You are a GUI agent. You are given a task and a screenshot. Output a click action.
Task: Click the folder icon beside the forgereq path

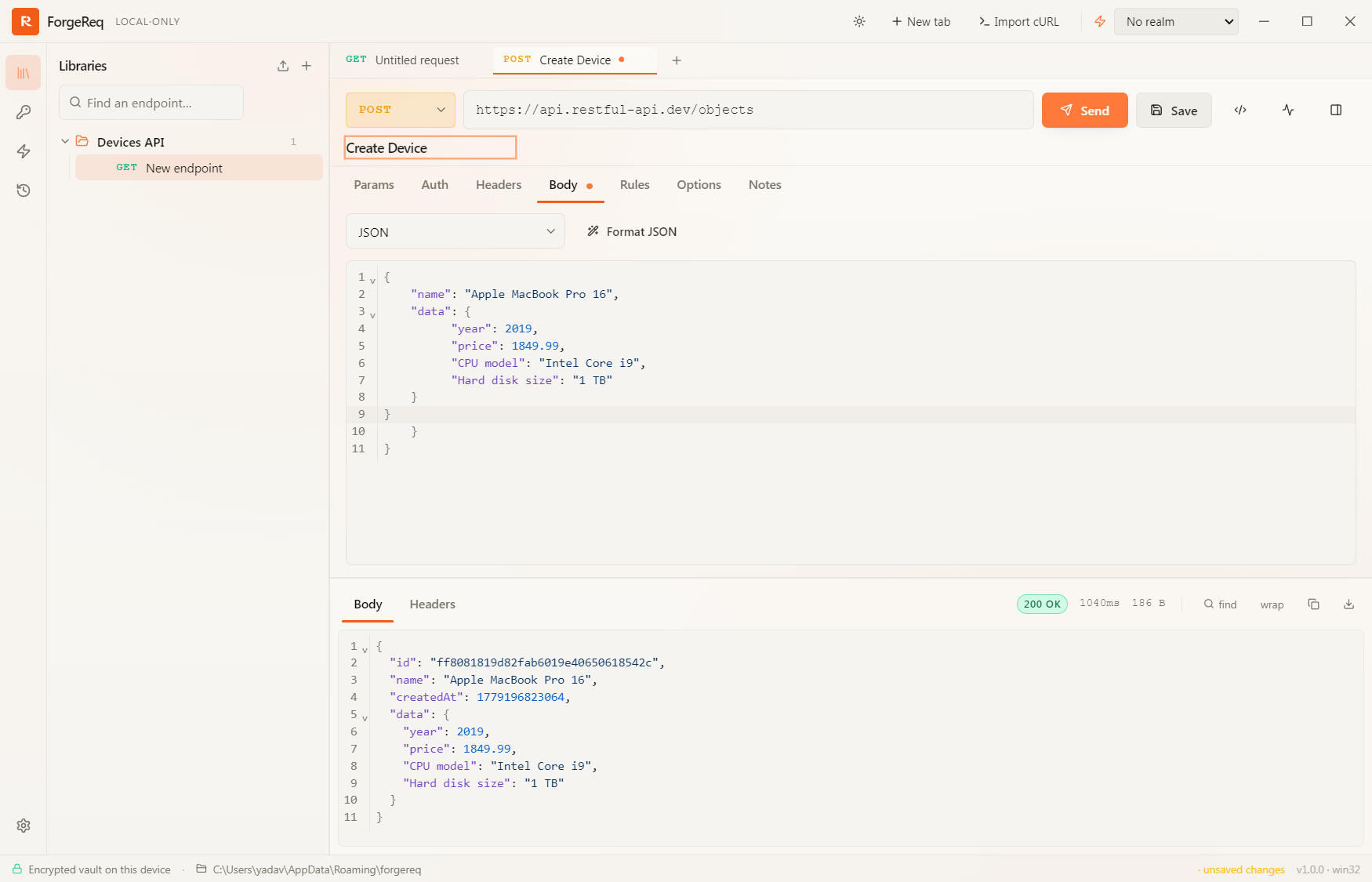click(201, 869)
